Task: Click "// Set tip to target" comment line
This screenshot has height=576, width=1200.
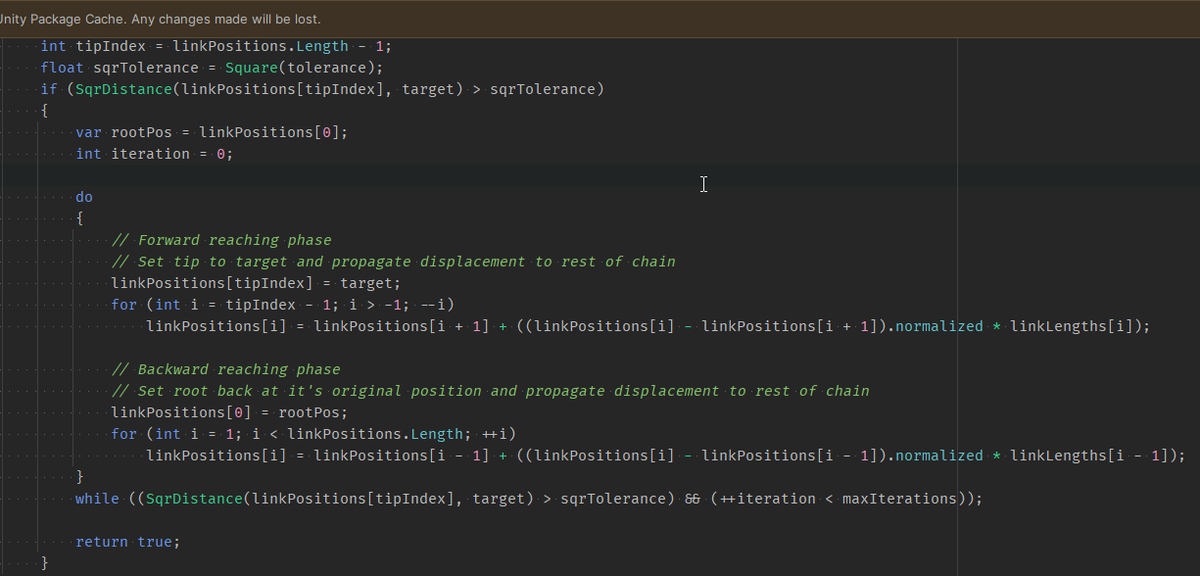Action: coord(393,262)
